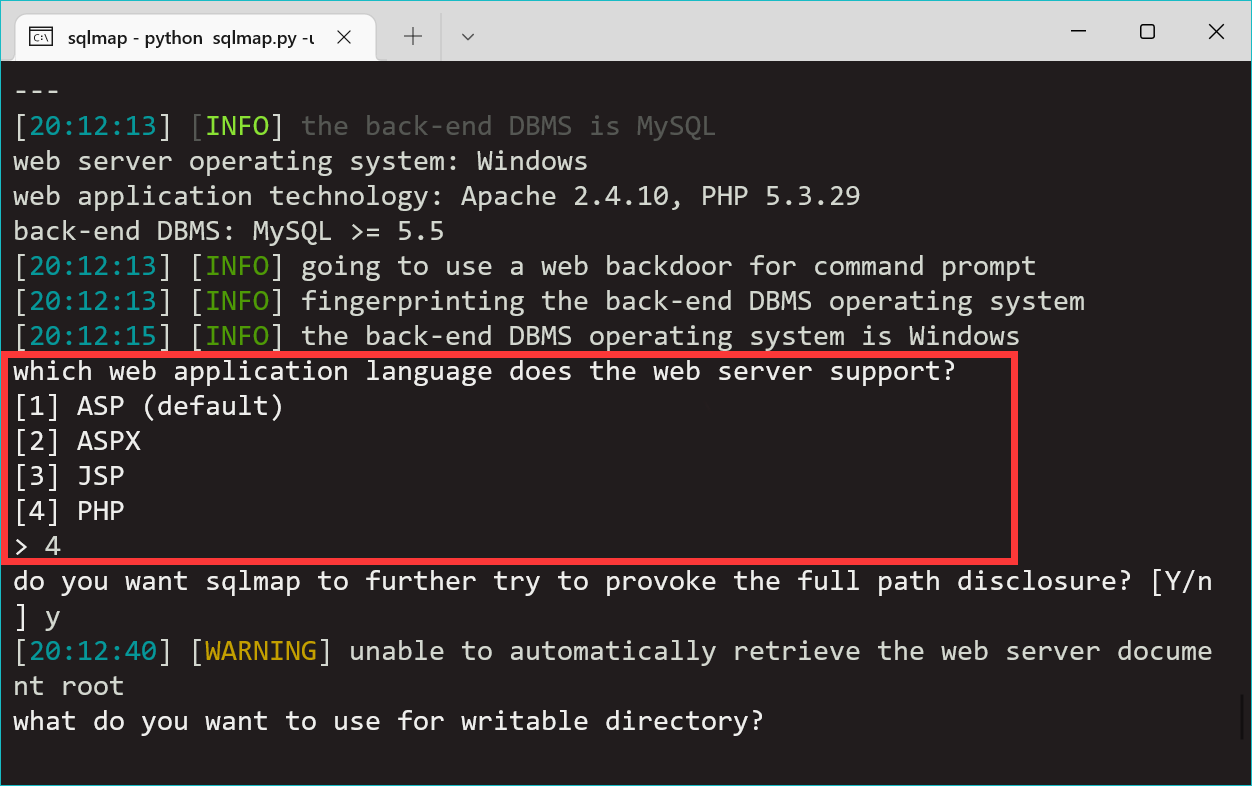Click 'Apache 2.4.10, PHP 5.3.29' text

660,196
